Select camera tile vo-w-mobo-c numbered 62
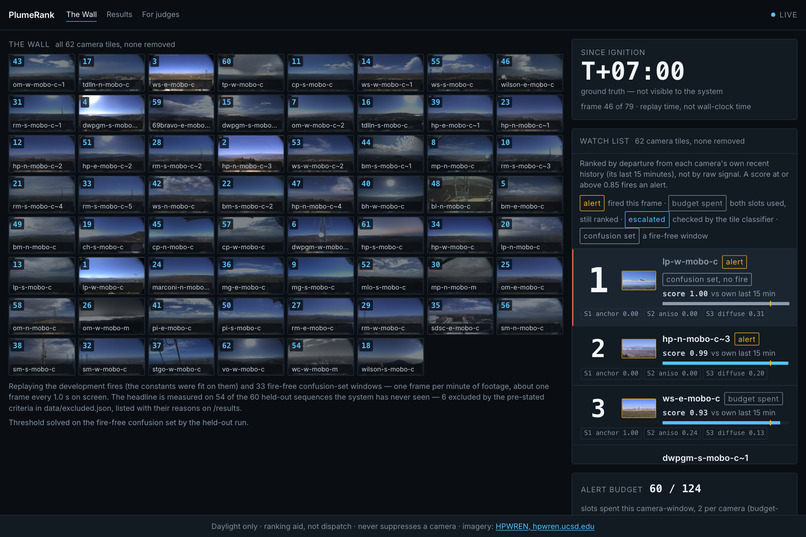 tap(251, 357)
